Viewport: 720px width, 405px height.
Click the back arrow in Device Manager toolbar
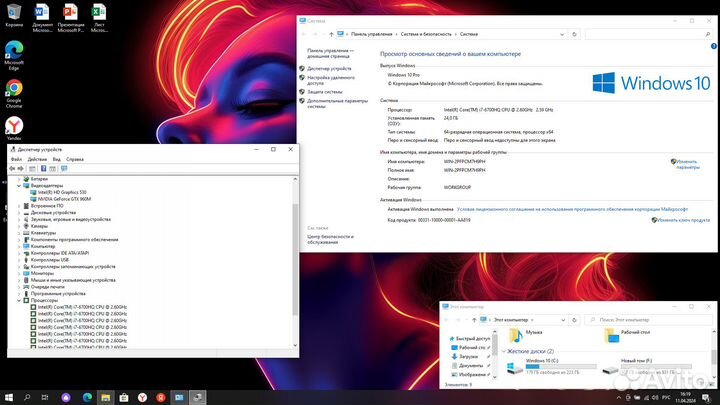click(x=12, y=169)
